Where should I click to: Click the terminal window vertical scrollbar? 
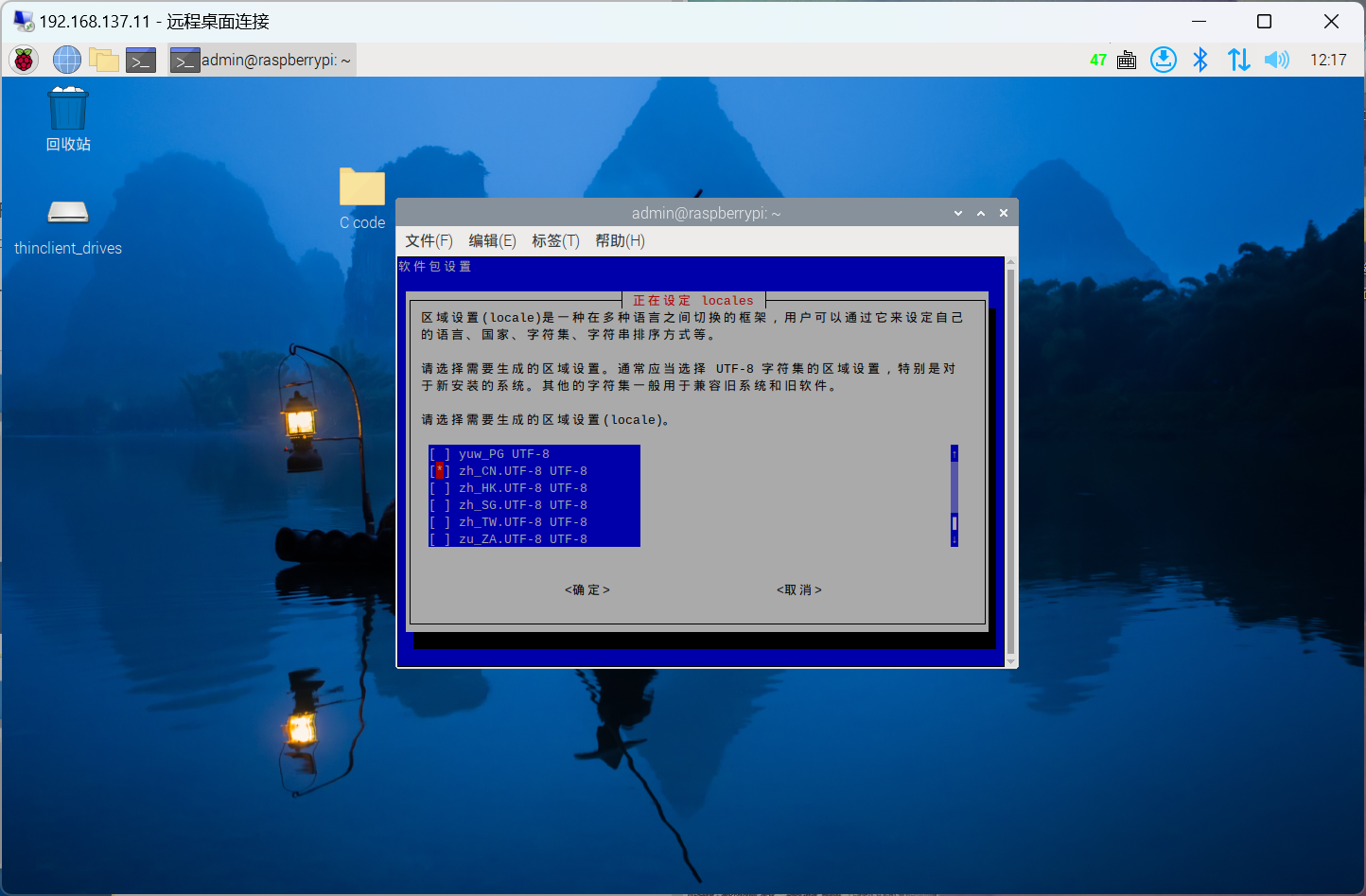coord(1010,462)
